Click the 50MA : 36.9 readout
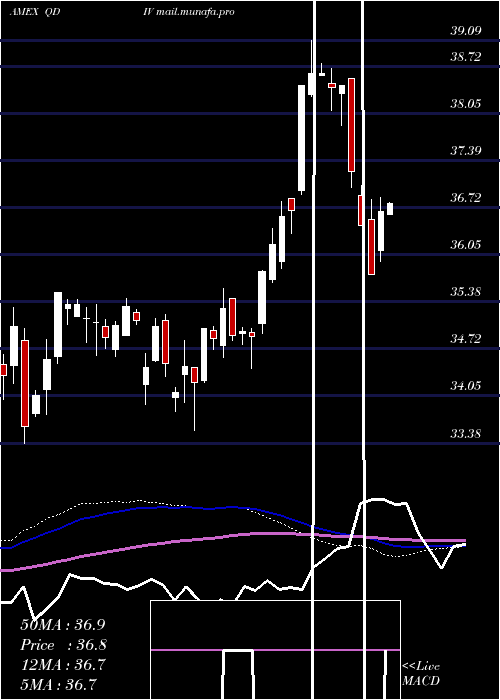The width and height of the screenshot is (500, 700). (63, 625)
